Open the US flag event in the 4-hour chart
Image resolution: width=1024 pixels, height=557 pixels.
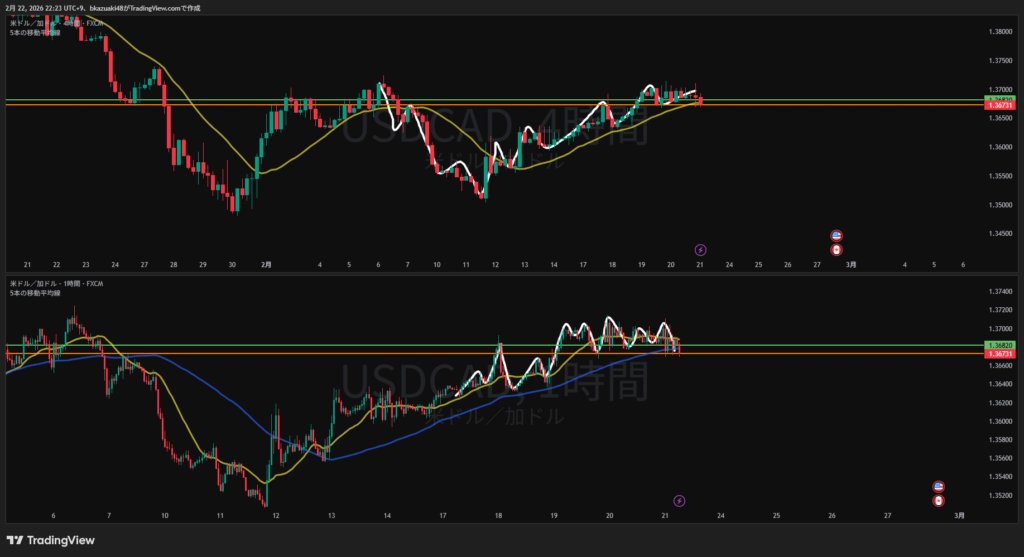point(837,236)
